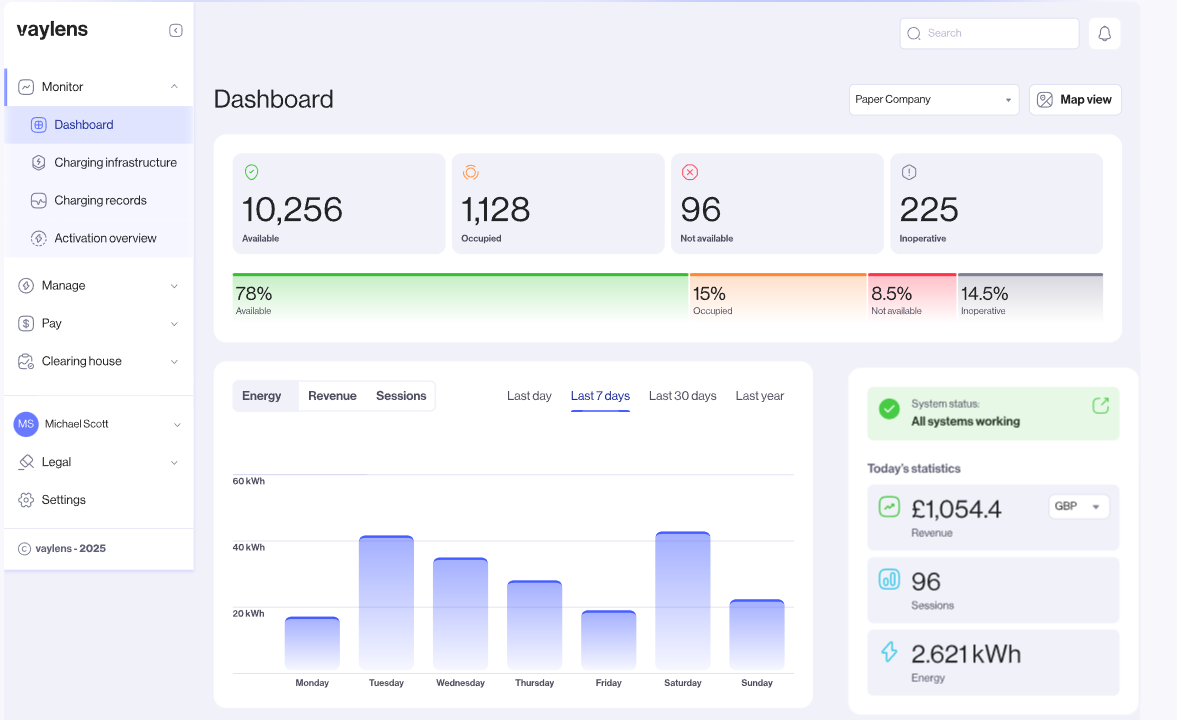Click the Revenue trend chart icon
This screenshot has height=720, width=1177.
point(890,507)
